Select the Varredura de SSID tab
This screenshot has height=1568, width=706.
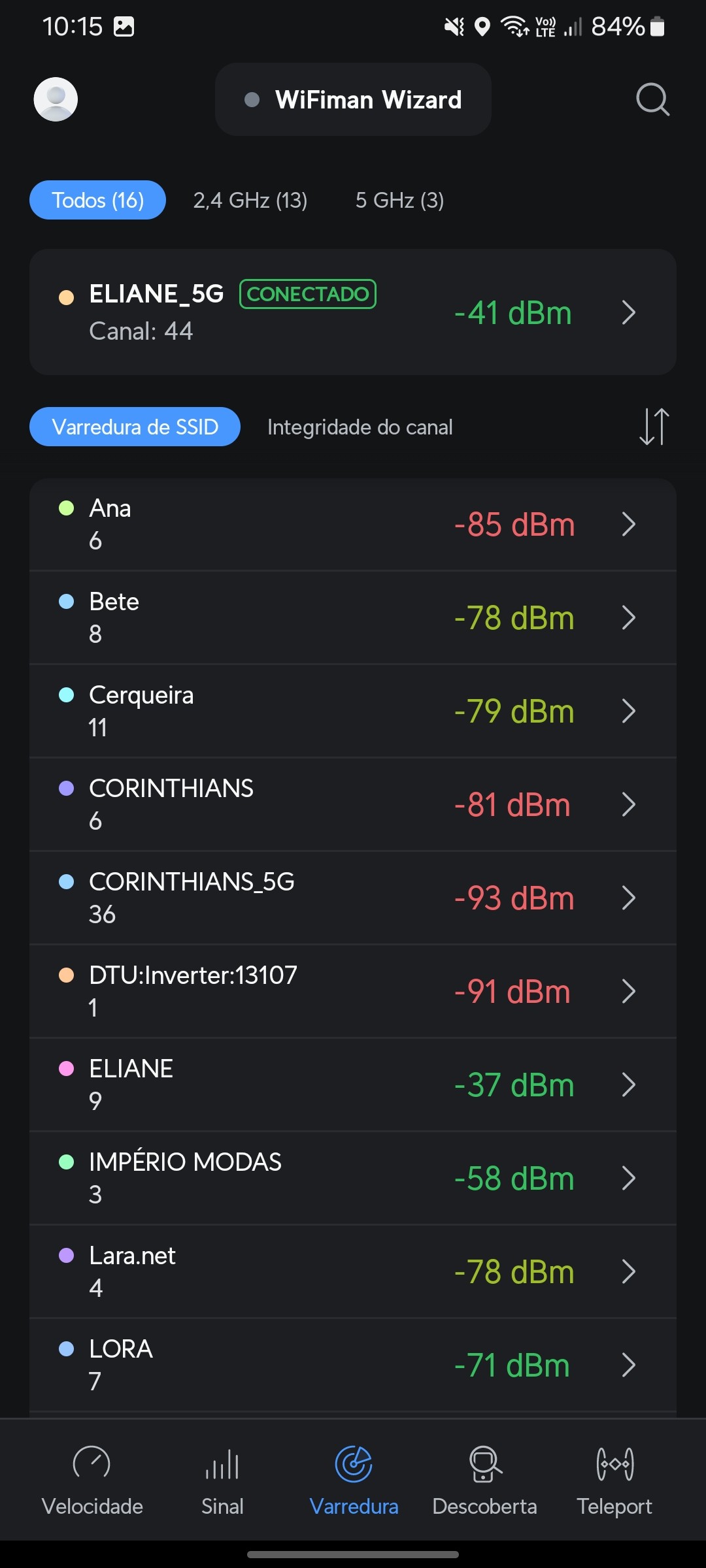point(135,427)
